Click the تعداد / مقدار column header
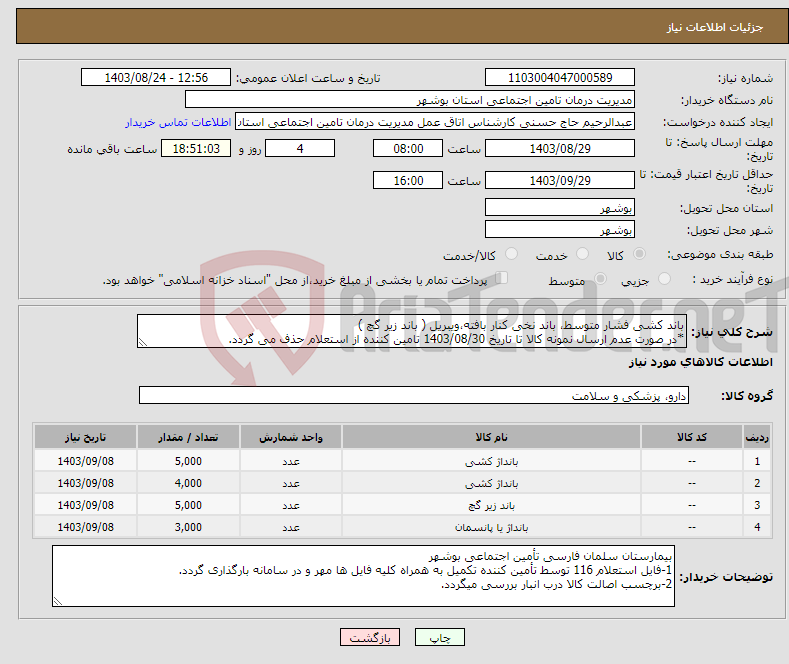789x664 pixels. point(188,437)
